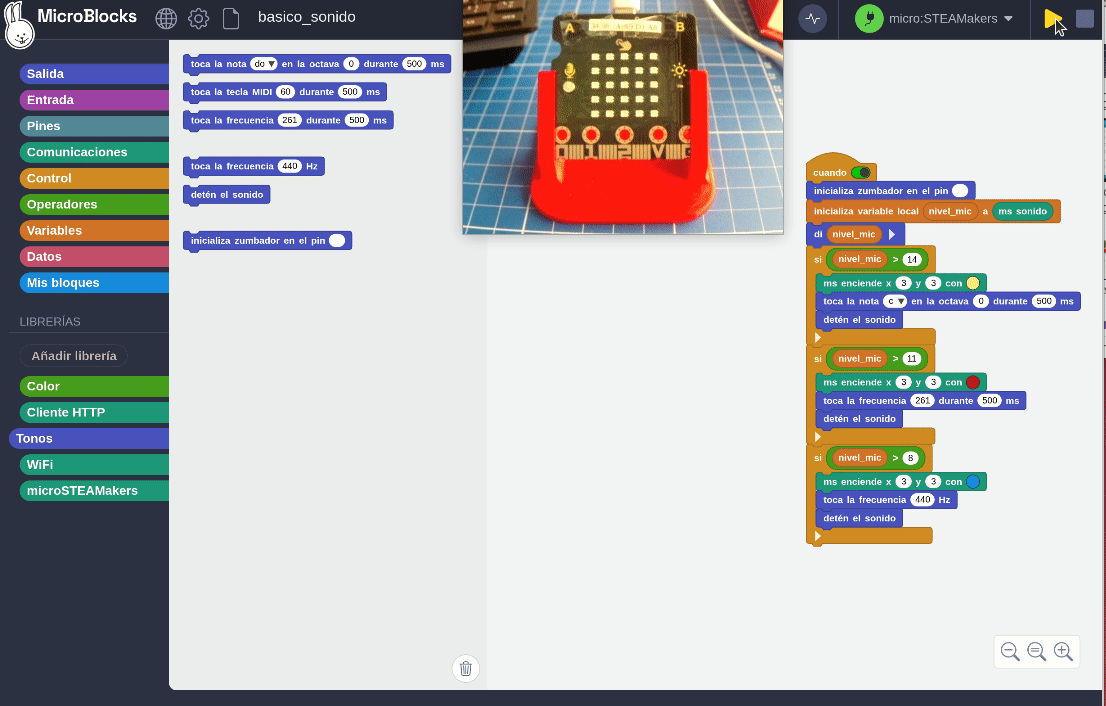Screen dimensions: 1106x706
Task: Start the program with yellow play arrow
Action: [x=1052, y=18]
